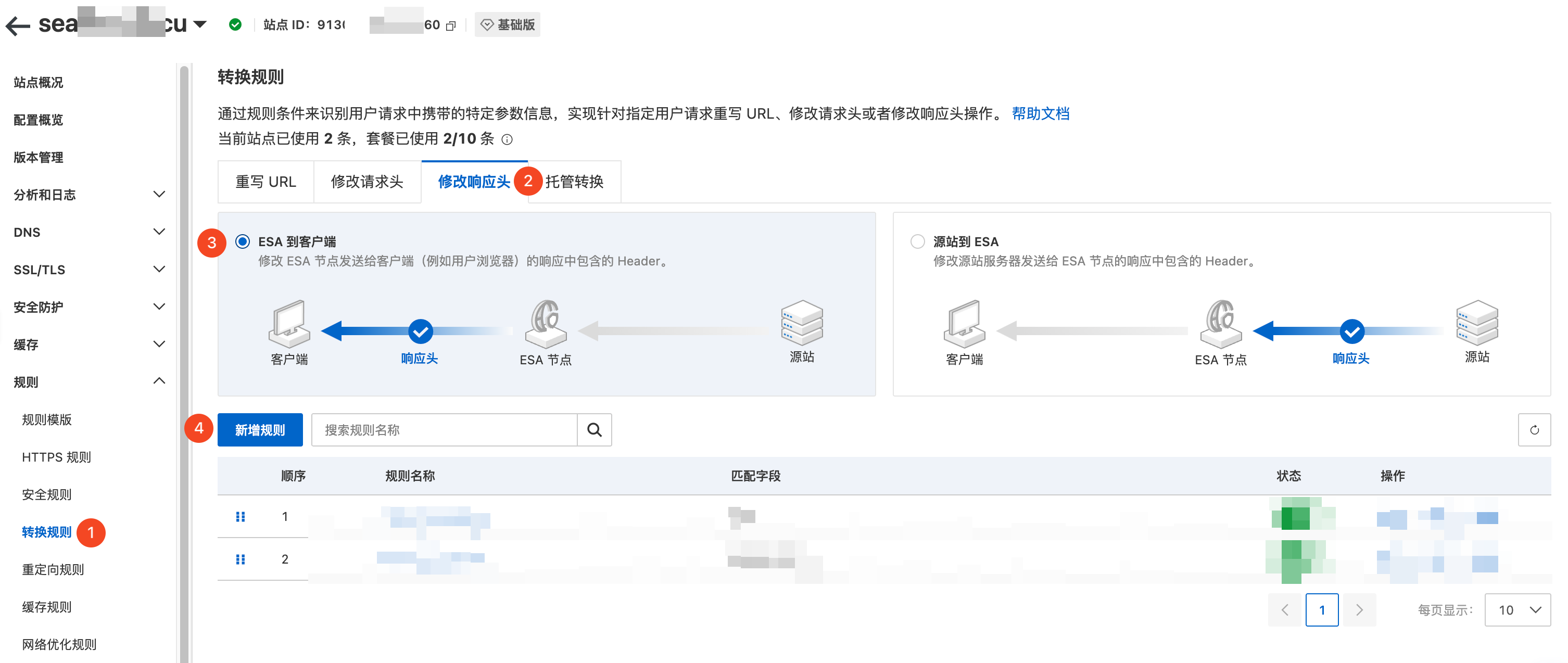Click the refresh icon button
Screen dimensions: 1568x663
tap(1534, 430)
